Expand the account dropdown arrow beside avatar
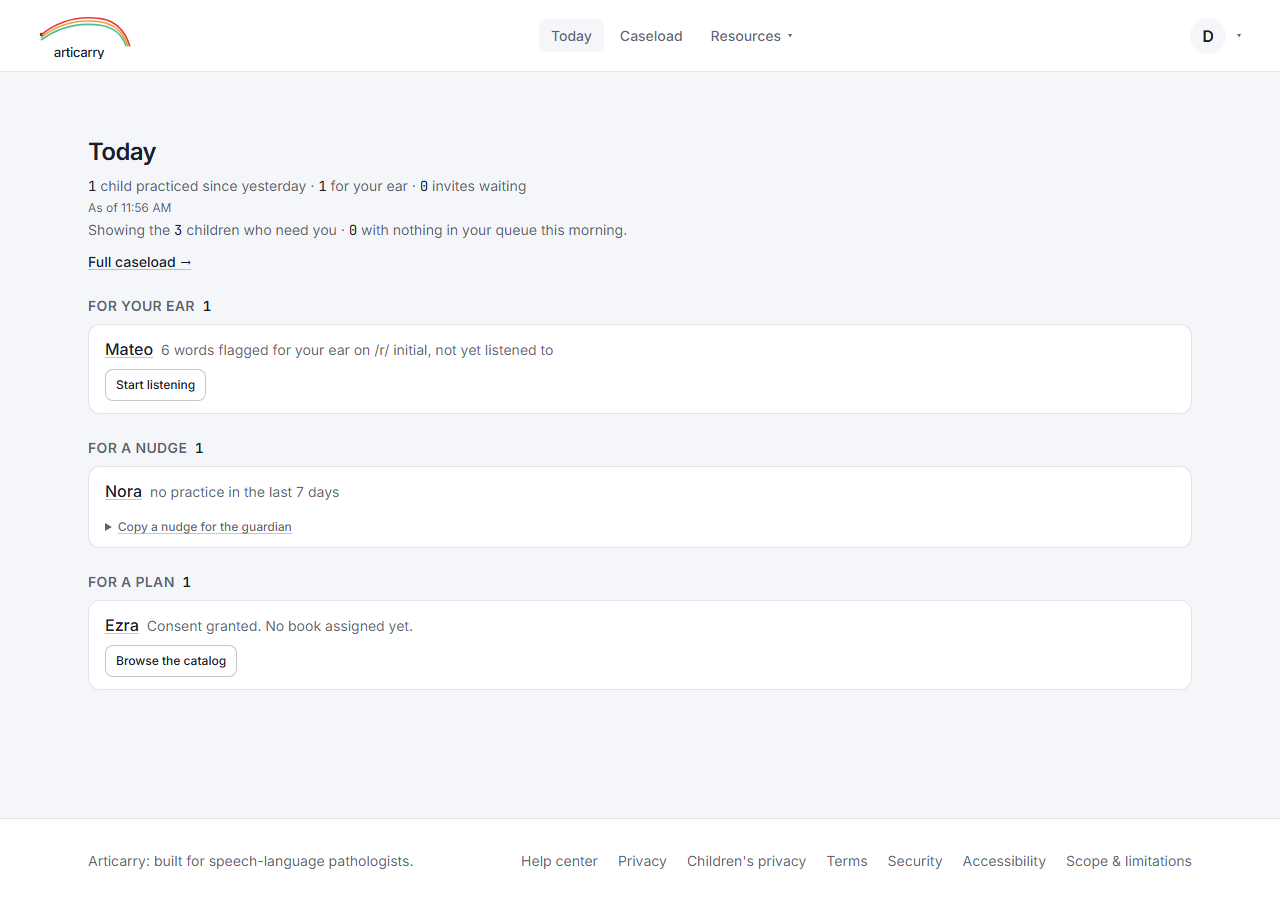Screen dimensions: 1280x903 point(1239,36)
